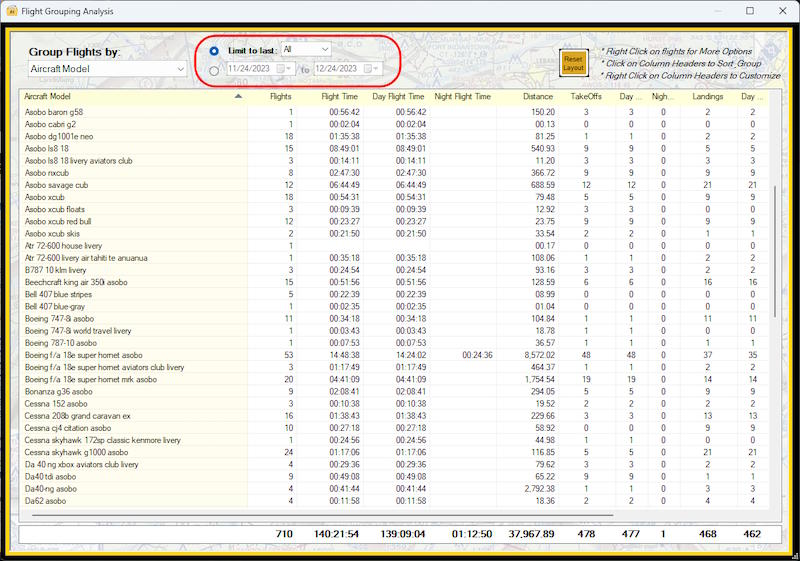Select the 'Da40 tdi asobo' row
Viewport: 800px width, 561px height.
tap(393, 477)
